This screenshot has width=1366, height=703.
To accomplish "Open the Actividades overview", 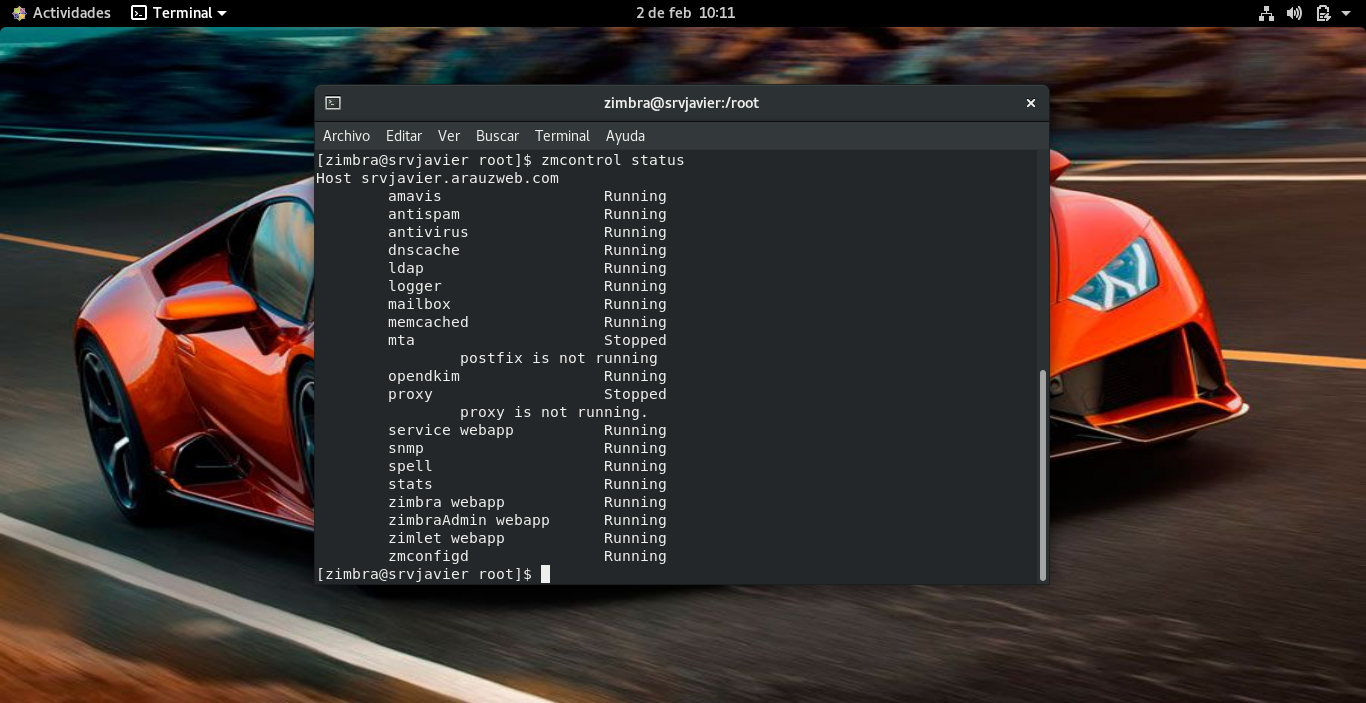I will (x=61, y=13).
